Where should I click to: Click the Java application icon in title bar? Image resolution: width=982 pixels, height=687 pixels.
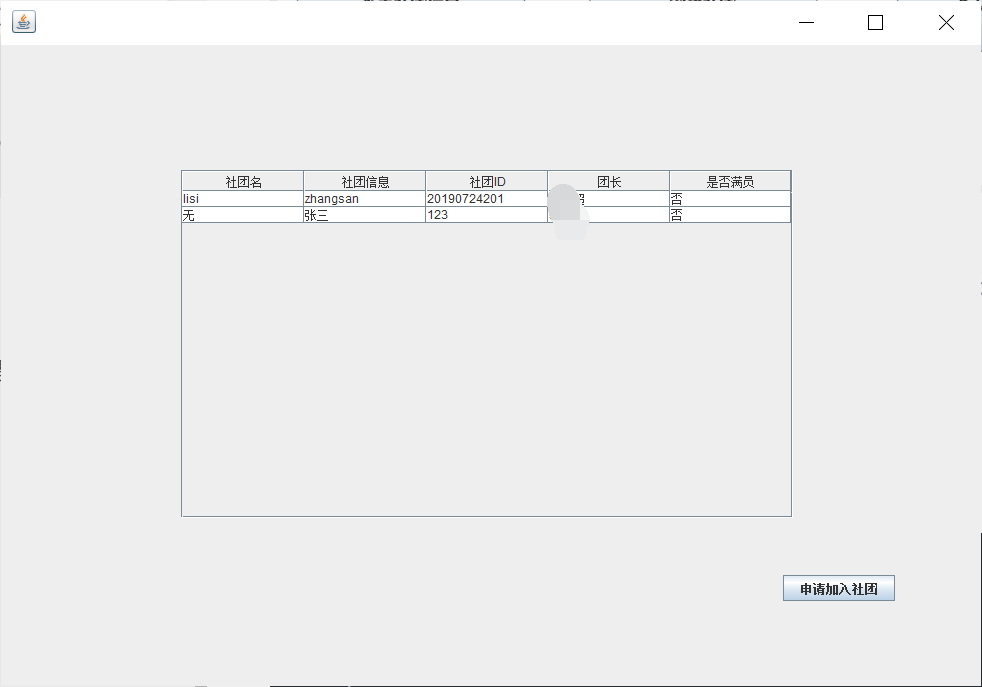click(x=24, y=22)
